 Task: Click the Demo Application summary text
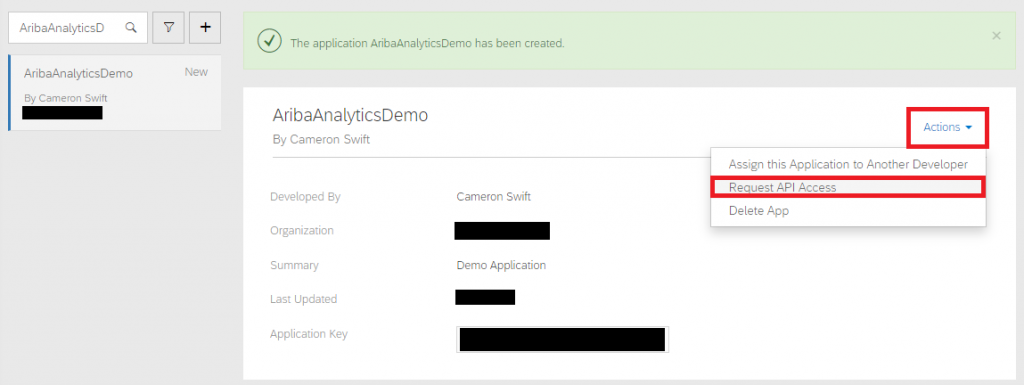pos(501,266)
